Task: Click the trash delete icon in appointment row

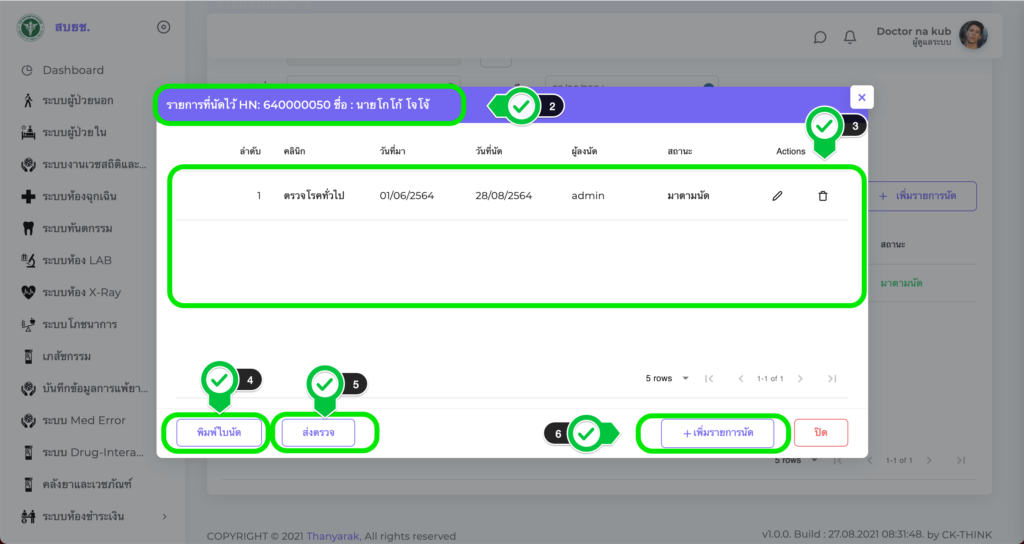Action: click(823, 196)
